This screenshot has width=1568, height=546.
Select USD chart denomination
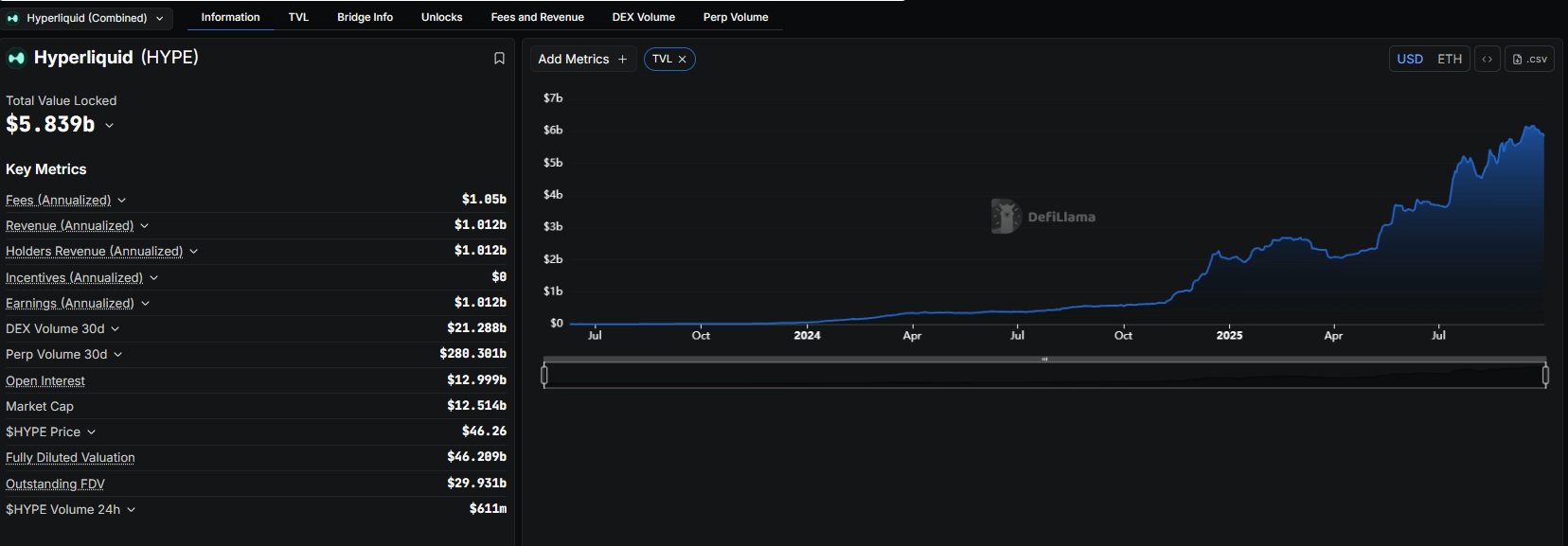(x=1409, y=59)
